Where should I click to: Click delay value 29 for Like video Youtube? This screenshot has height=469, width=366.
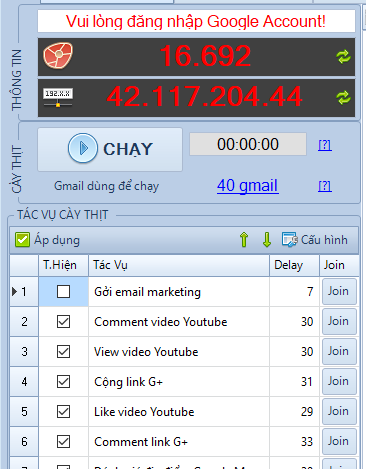pos(307,412)
